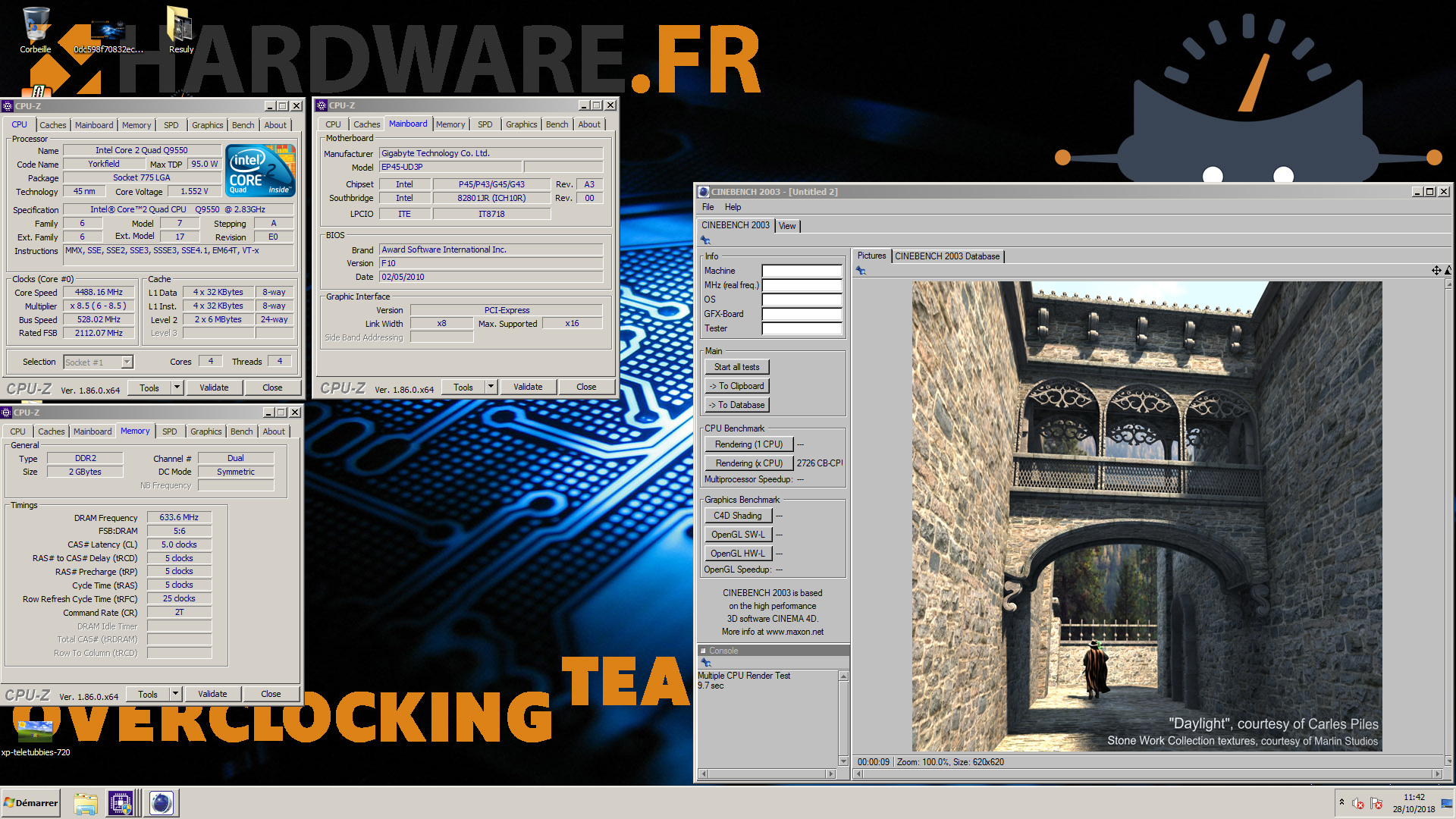Screen dimensions: 1456x819
Task: Open Caches tab in top-left CPU-Z window
Action: (x=53, y=125)
